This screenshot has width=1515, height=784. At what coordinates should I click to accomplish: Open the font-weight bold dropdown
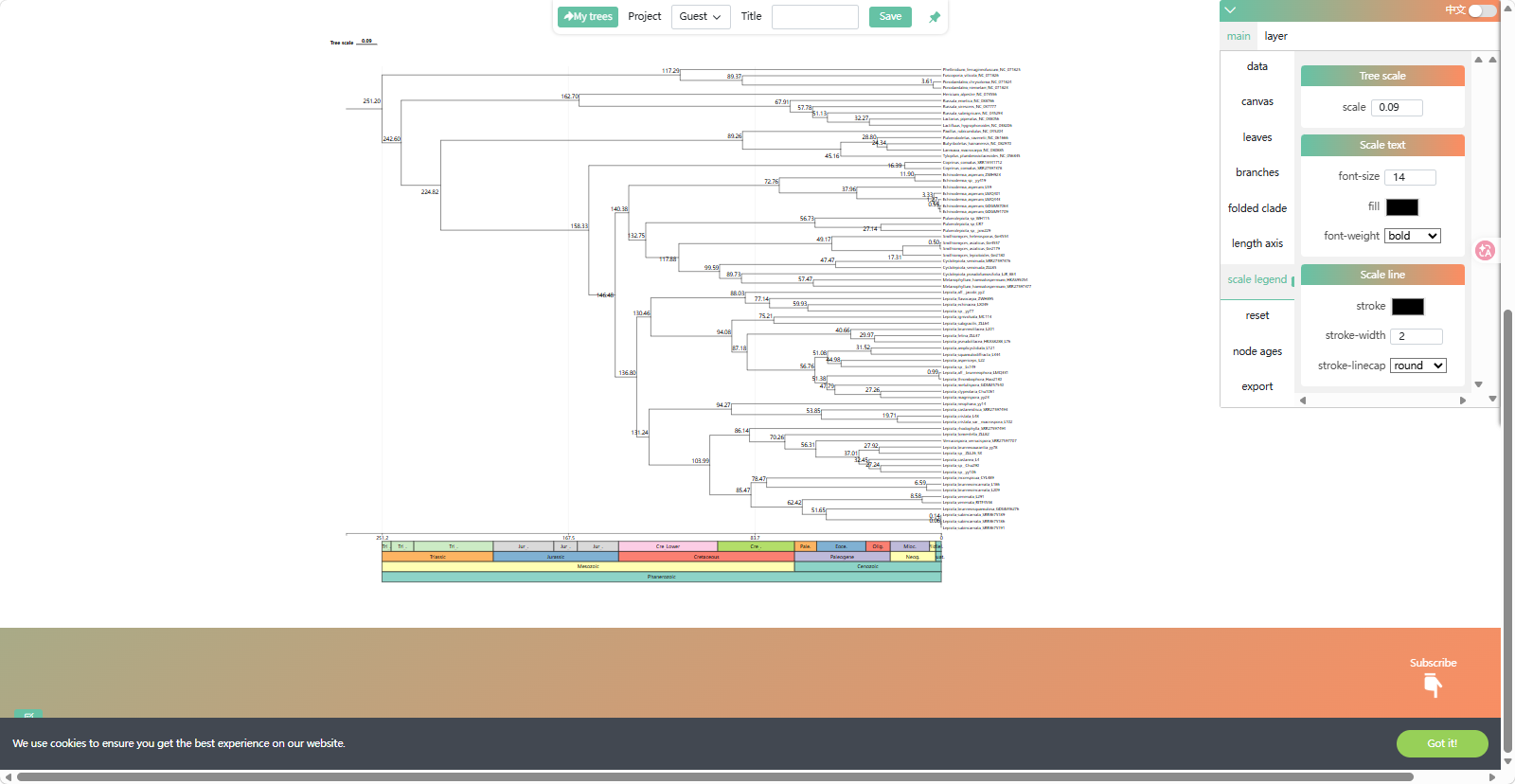coord(1413,236)
